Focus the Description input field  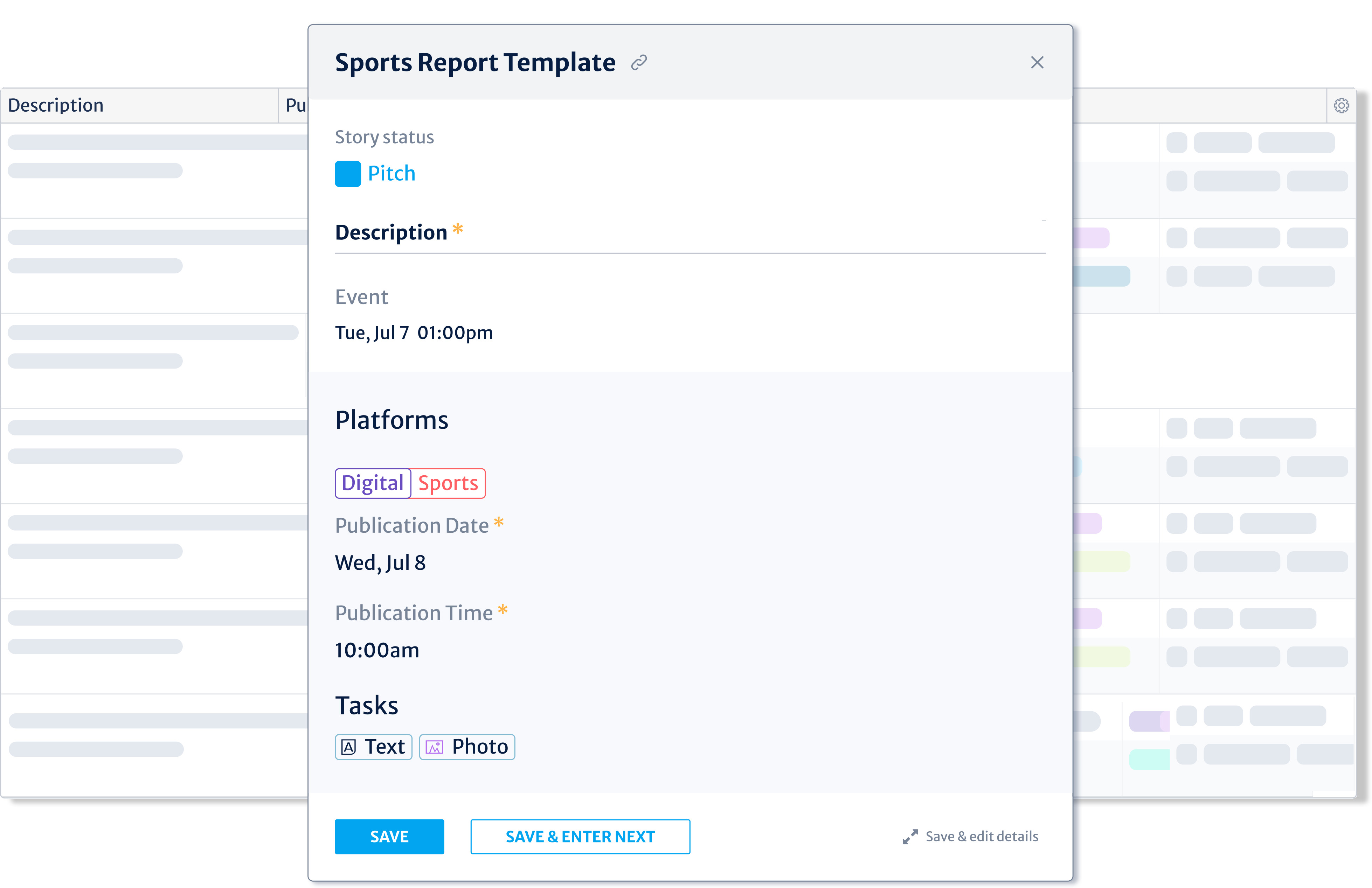(x=690, y=233)
